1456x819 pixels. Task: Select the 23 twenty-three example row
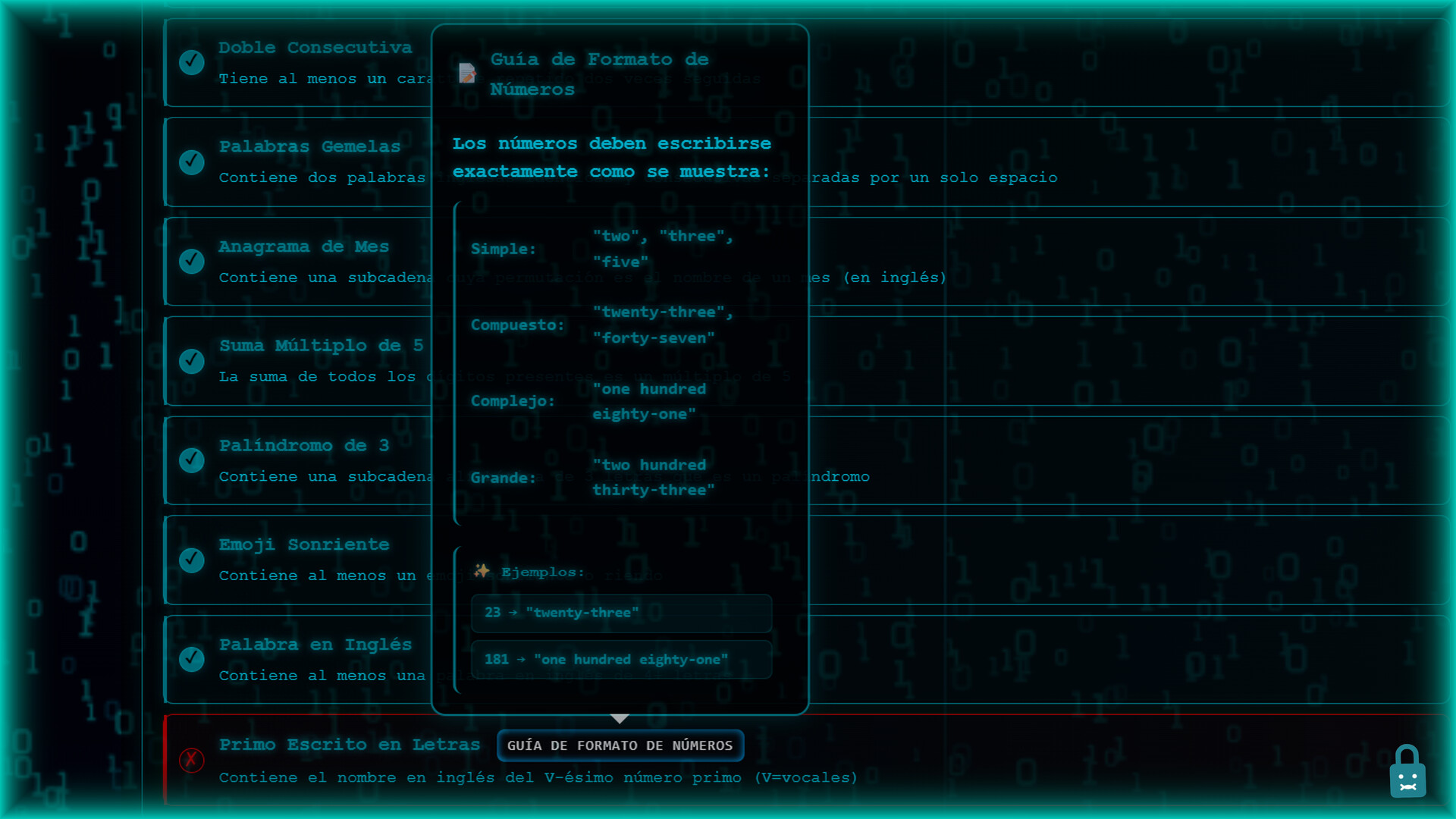pos(621,613)
